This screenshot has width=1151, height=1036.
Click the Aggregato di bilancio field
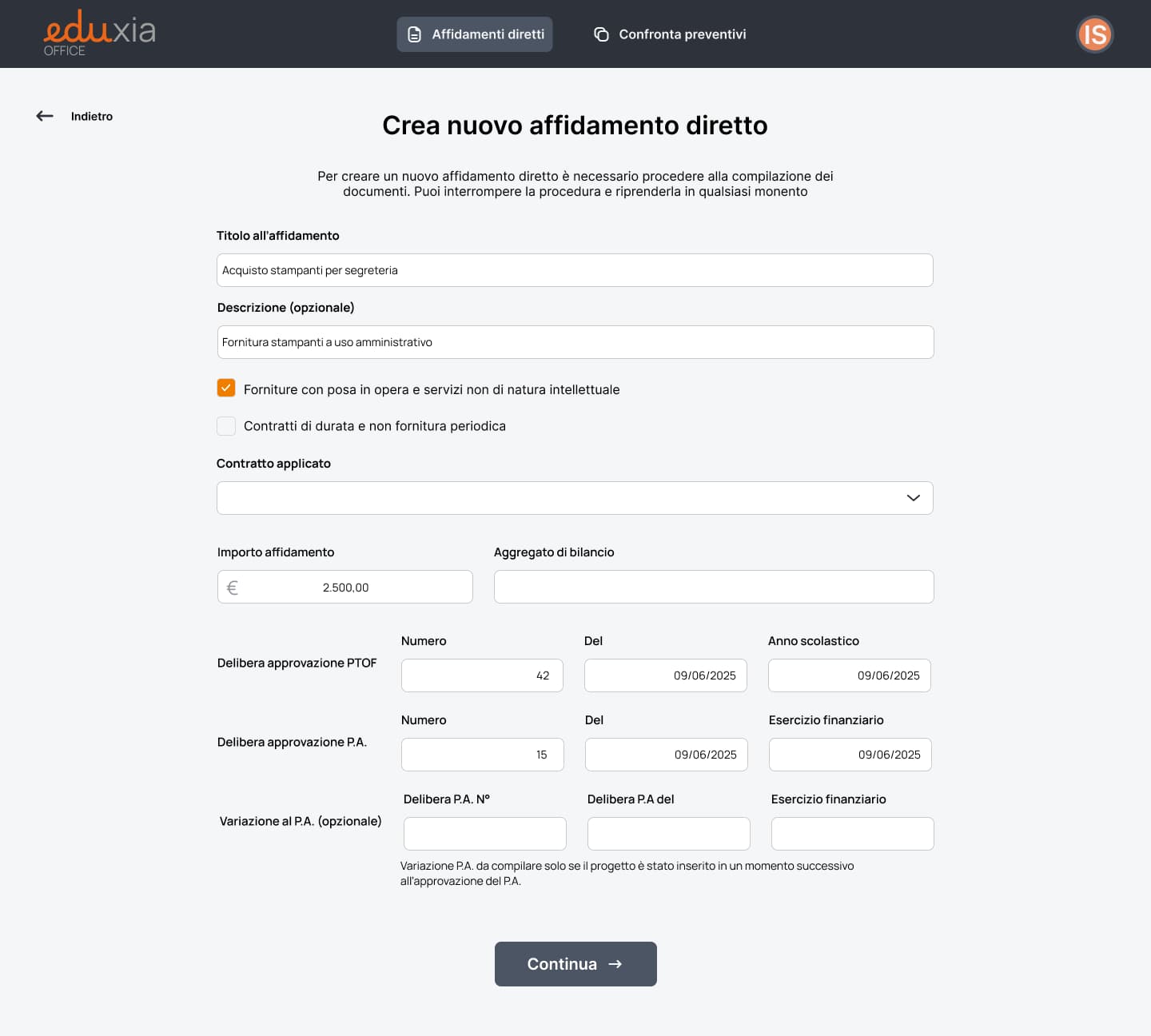pyautogui.click(x=713, y=587)
